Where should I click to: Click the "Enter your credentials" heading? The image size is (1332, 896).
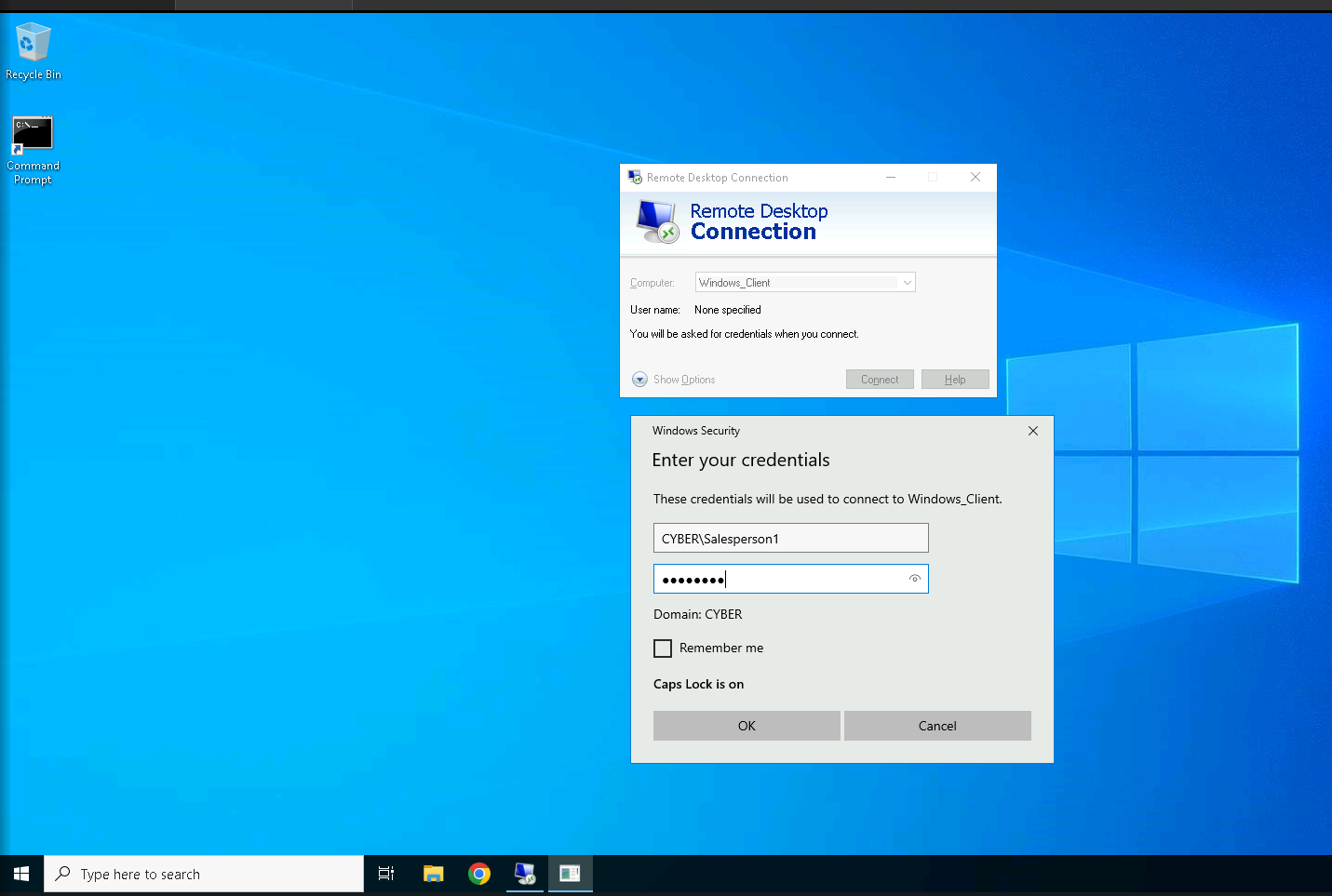click(x=741, y=460)
